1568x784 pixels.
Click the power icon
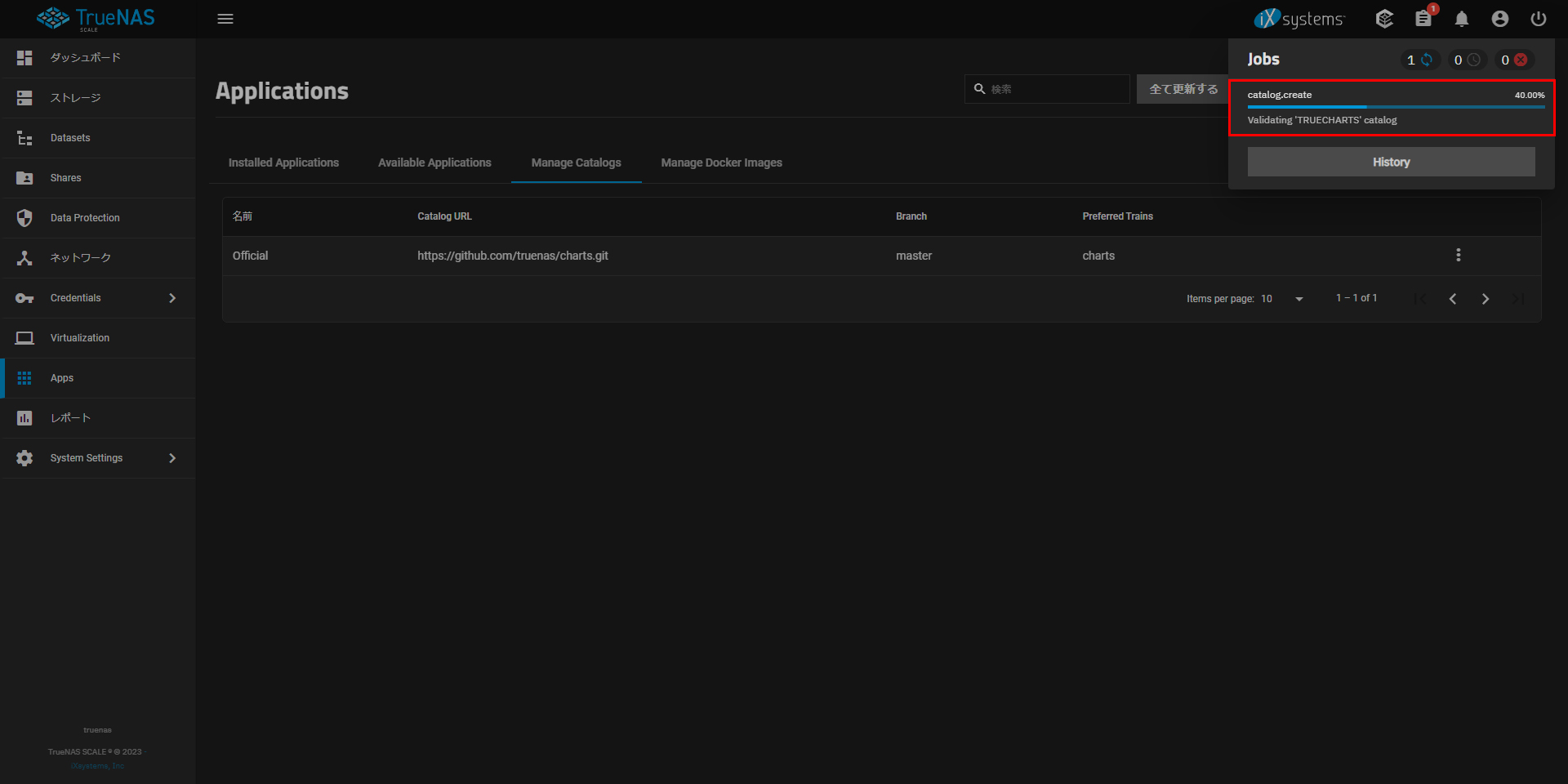click(x=1539, y=19)
